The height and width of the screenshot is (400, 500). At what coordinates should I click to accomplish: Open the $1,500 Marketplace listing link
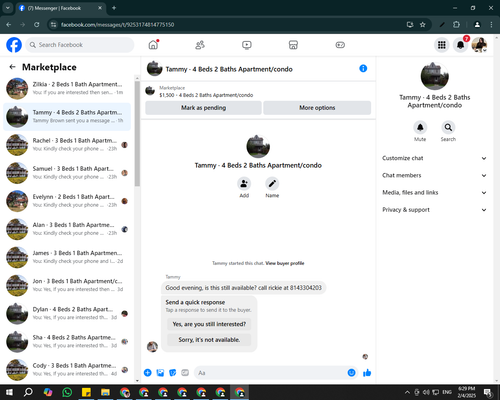[x=206, y=95]
